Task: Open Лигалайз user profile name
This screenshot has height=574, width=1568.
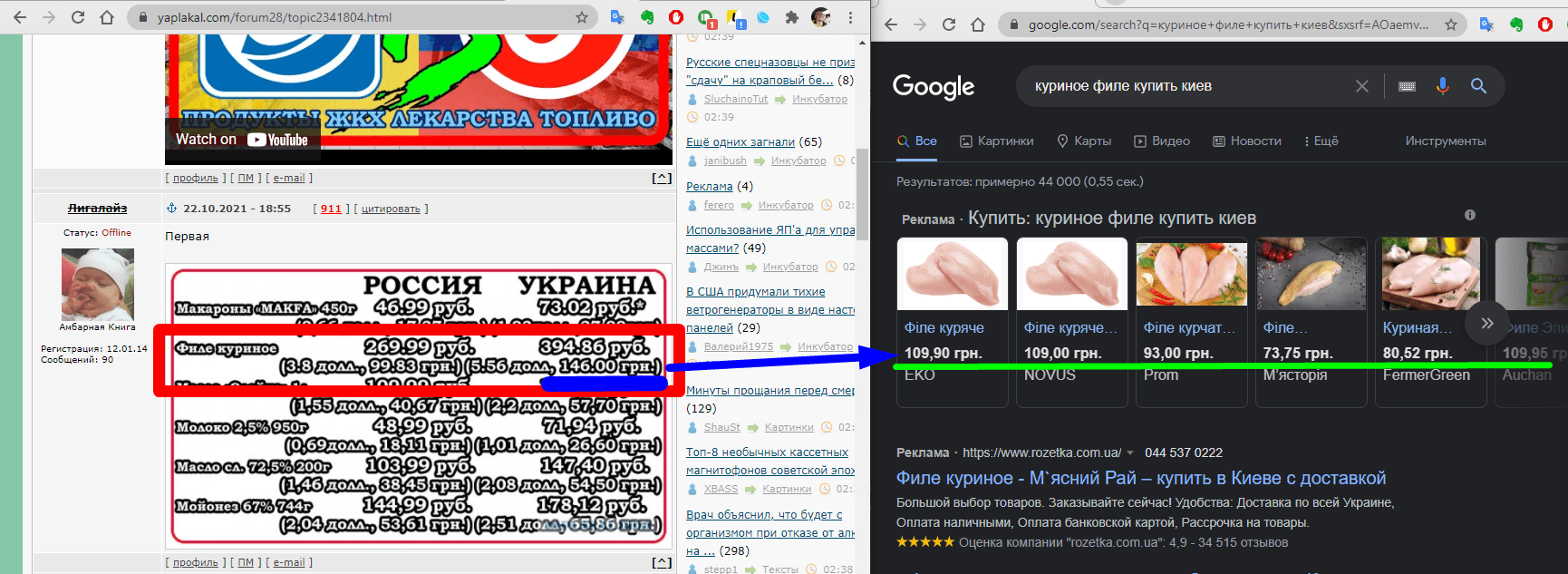Action: [97, 209]
